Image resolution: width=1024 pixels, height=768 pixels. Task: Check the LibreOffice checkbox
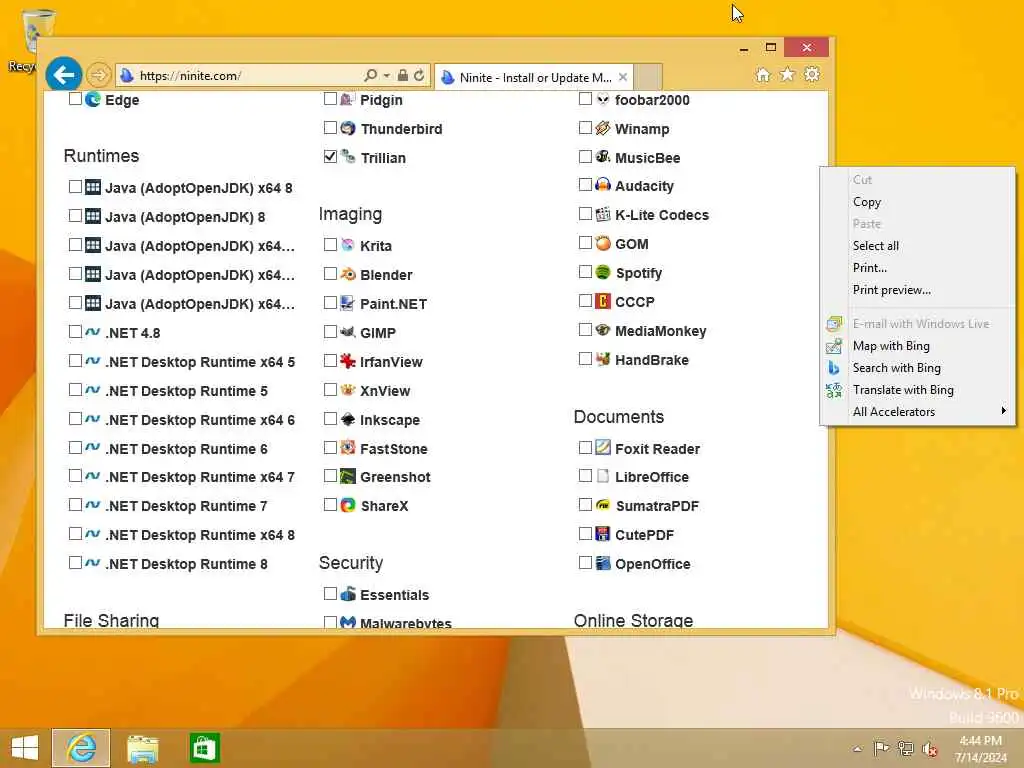[585, 476]
